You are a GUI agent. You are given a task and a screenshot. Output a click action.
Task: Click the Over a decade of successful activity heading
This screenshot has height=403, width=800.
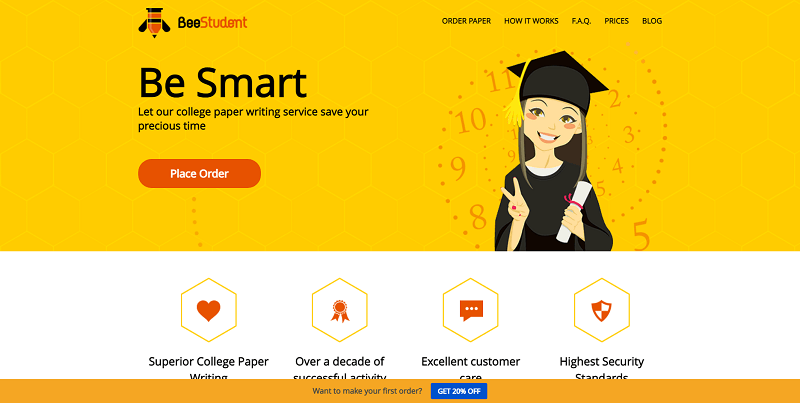pos(340,368)
